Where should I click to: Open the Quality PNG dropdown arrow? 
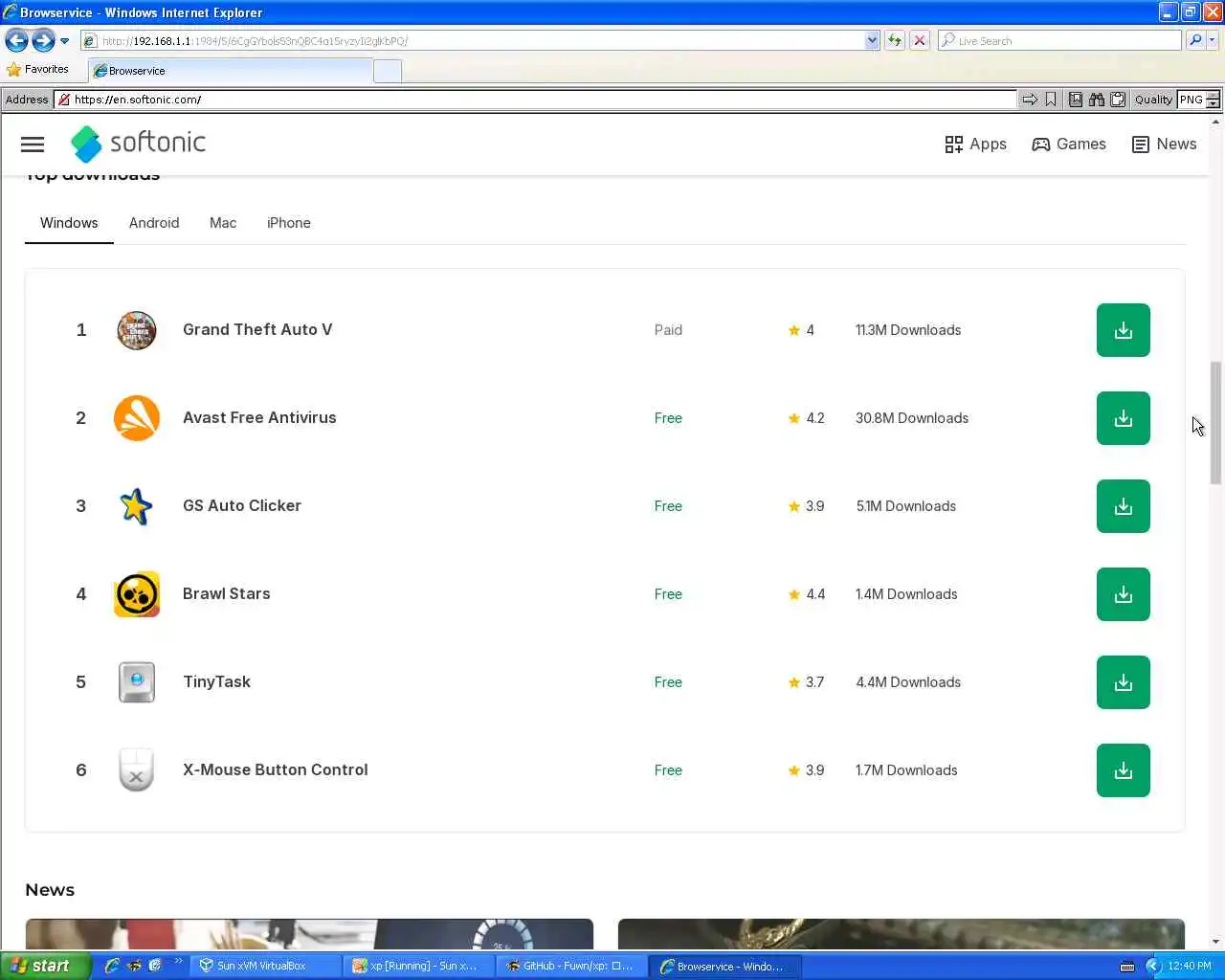[x=1214, y=103]
